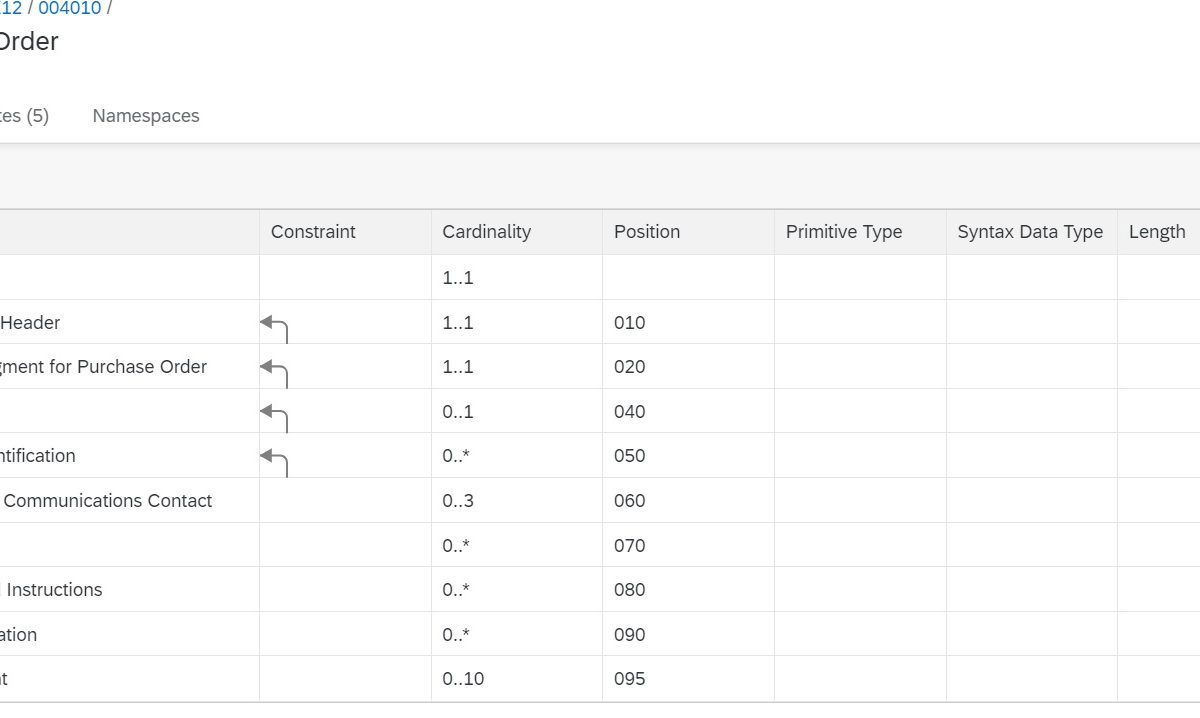Viewport: 1200px width, 718px height.
Task: Select the row ending in Purchase Order
Action: 103,367
